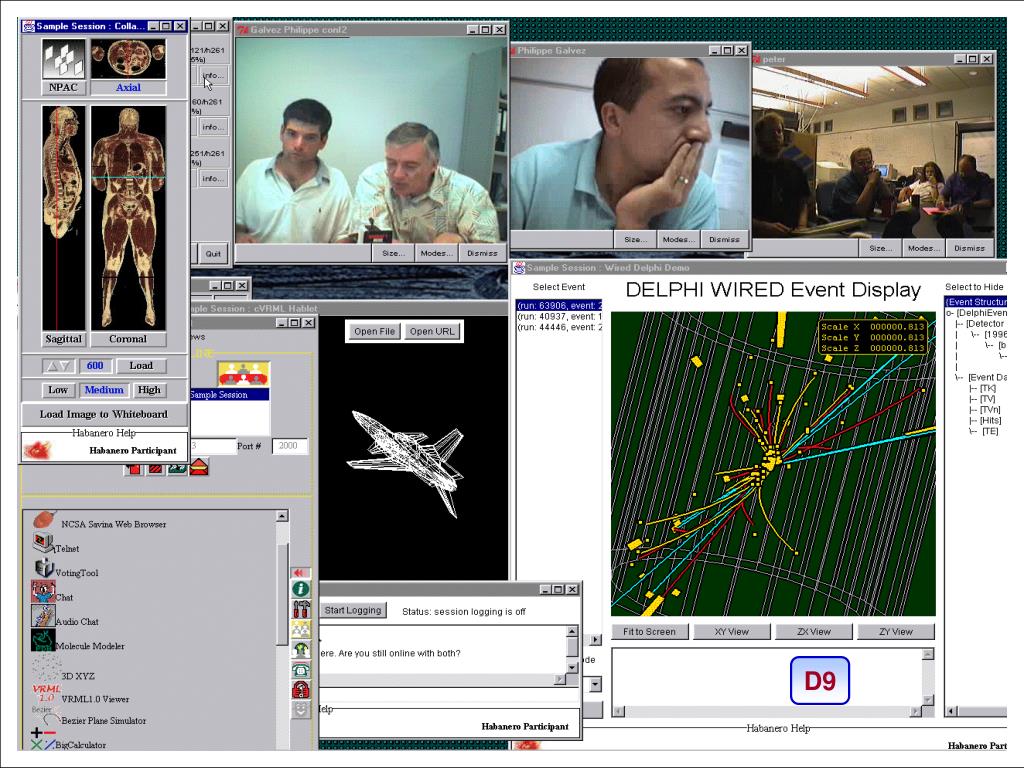Click the coronal body slice image
The height and width of the screenshot is (768, 1024).
pyautogui.click(x=128, y=217)
